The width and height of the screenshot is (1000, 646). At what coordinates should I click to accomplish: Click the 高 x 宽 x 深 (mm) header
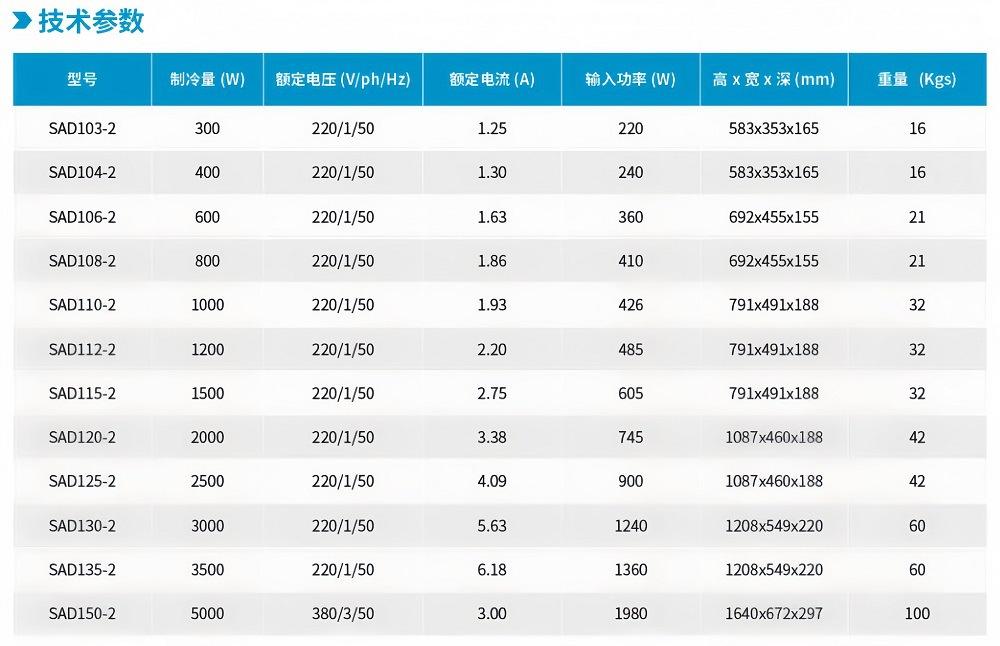(774, 79)
